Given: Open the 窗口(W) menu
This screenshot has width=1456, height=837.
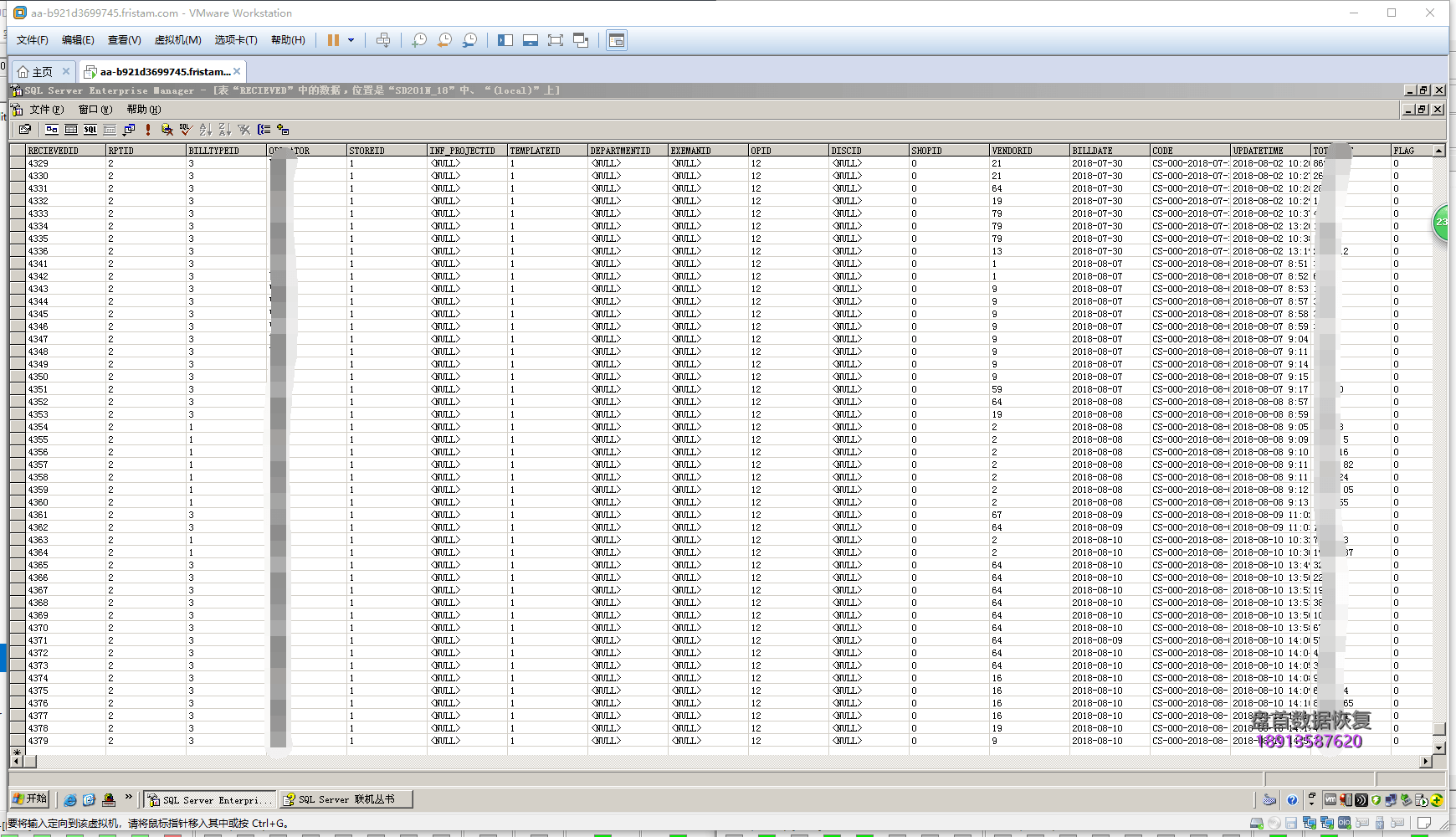Looking at the screenshot, I should [95, 110].
